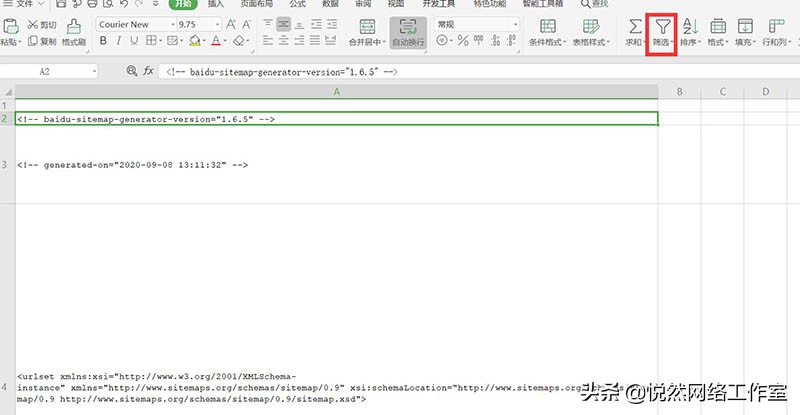Viewport: 800px width, 415px height.
Task: Click the decrease decimal places icon
Action: tap(512, 40)
